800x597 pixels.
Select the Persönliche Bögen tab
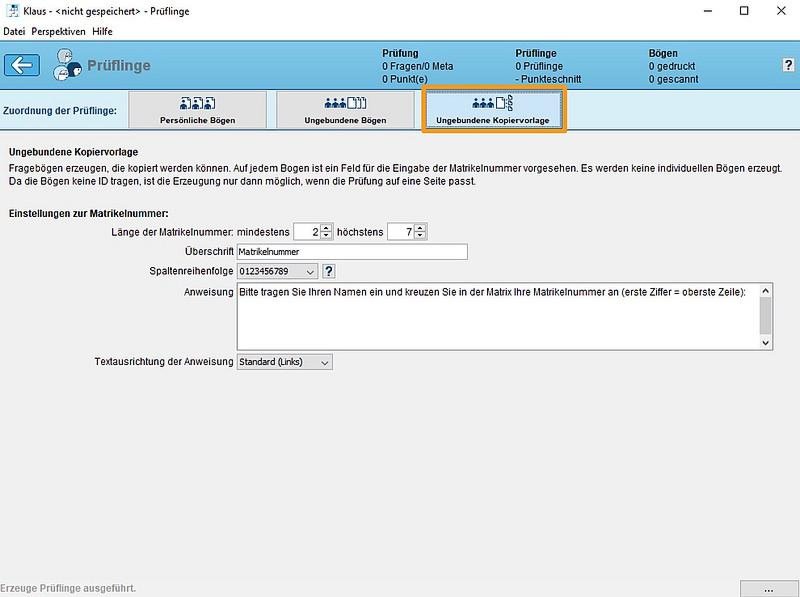pos(197,110)
